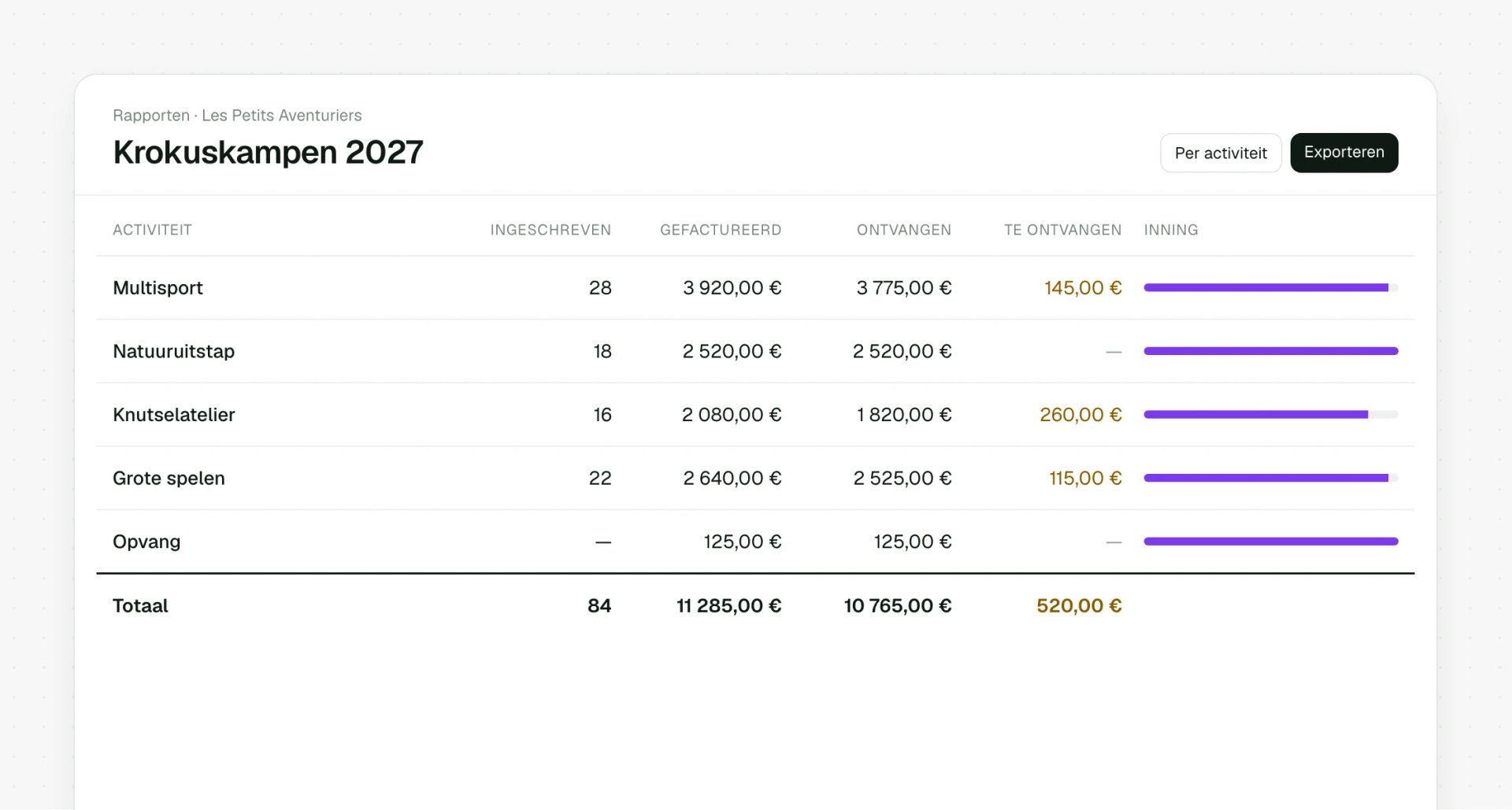Viewport: 1512px width, 810px height.
Task: Click the Natuuruitstap inning progress bar
Action: 1271,351
